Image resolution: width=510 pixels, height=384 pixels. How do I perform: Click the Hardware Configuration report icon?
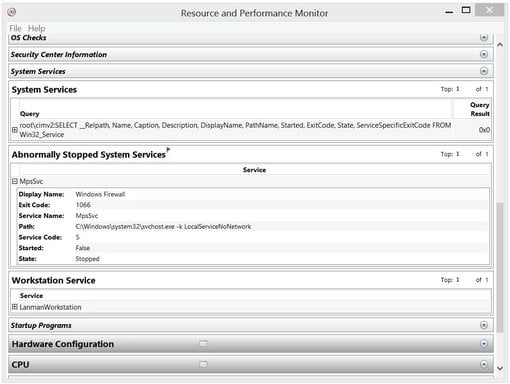coord(203,344)
